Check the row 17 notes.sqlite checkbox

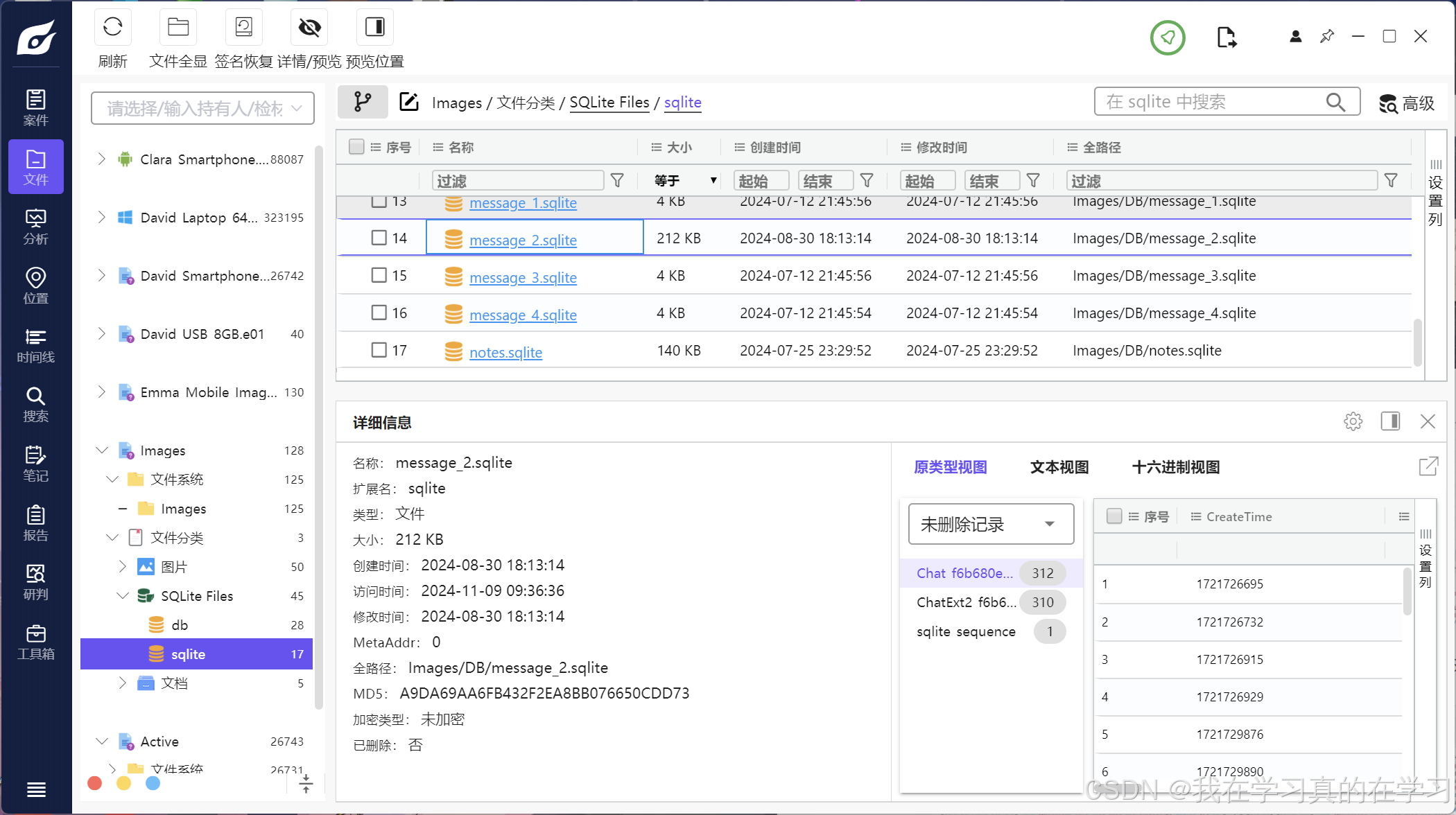point(379,350)
